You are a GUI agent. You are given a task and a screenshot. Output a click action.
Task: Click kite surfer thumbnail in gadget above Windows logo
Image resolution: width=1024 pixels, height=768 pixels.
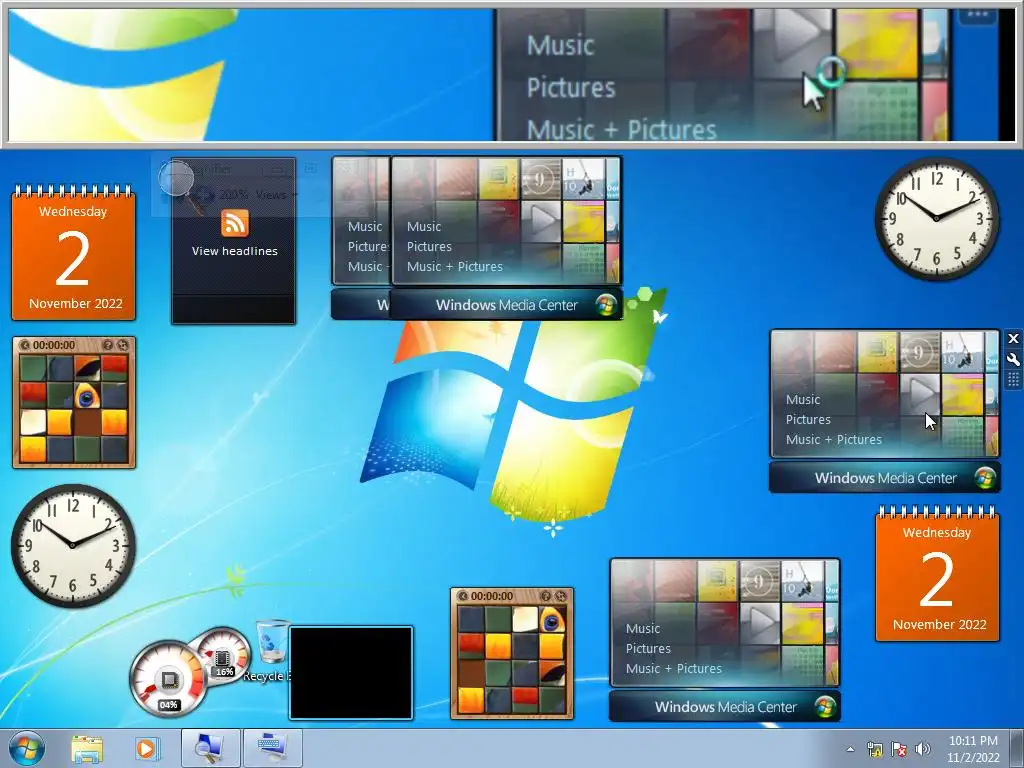click(583, 179)
